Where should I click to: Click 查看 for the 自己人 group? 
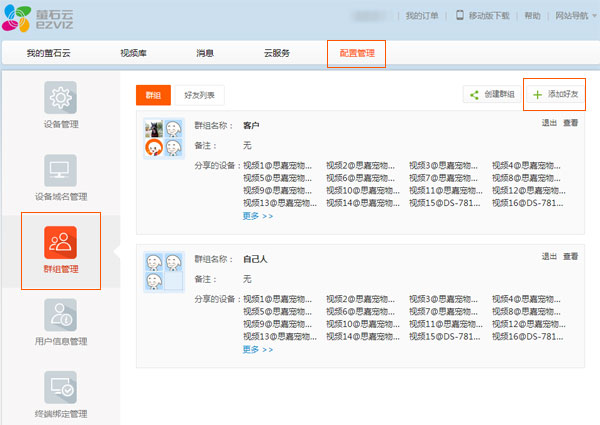point(570,256)
